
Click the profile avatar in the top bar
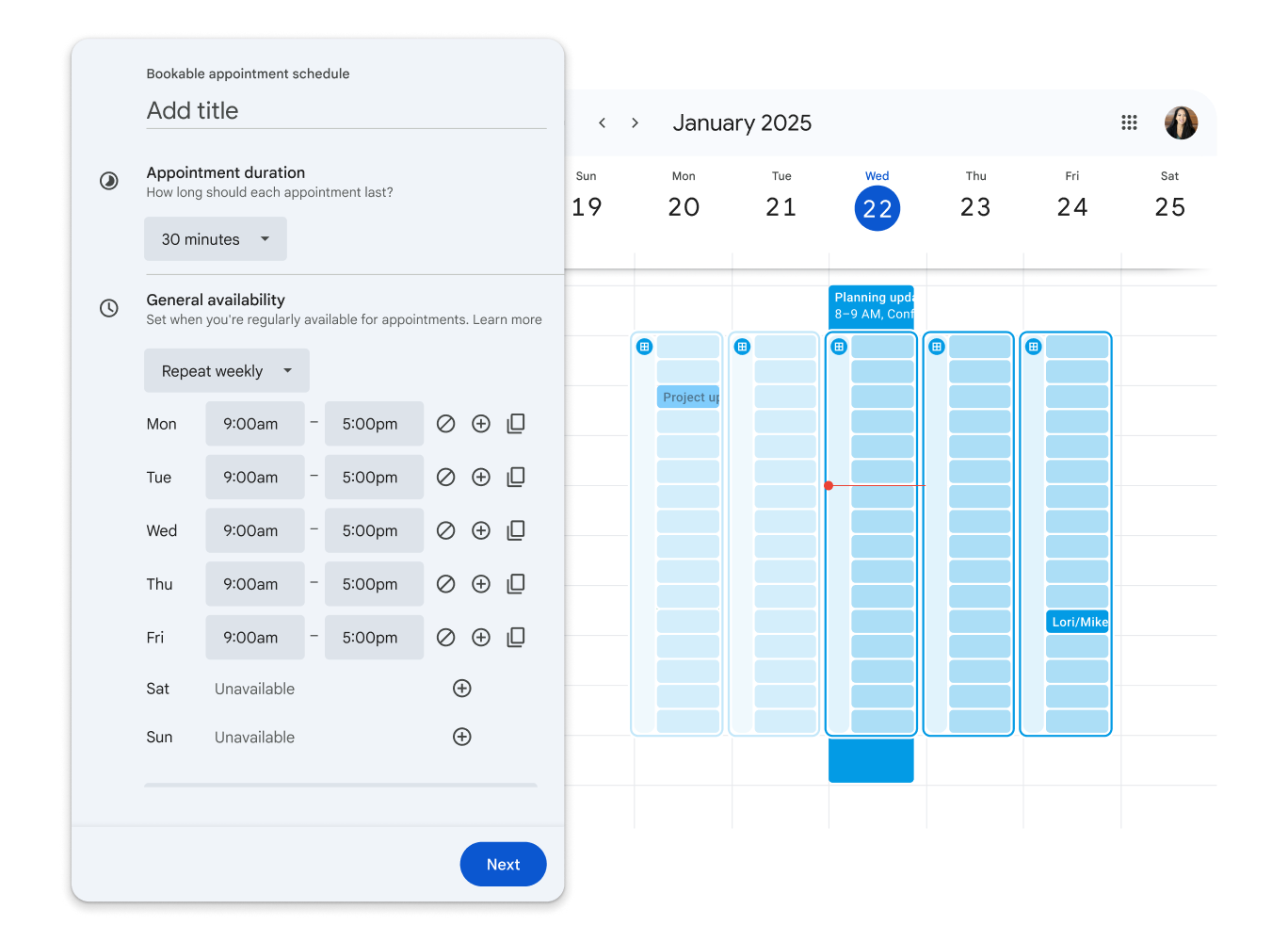(1181, 122)
